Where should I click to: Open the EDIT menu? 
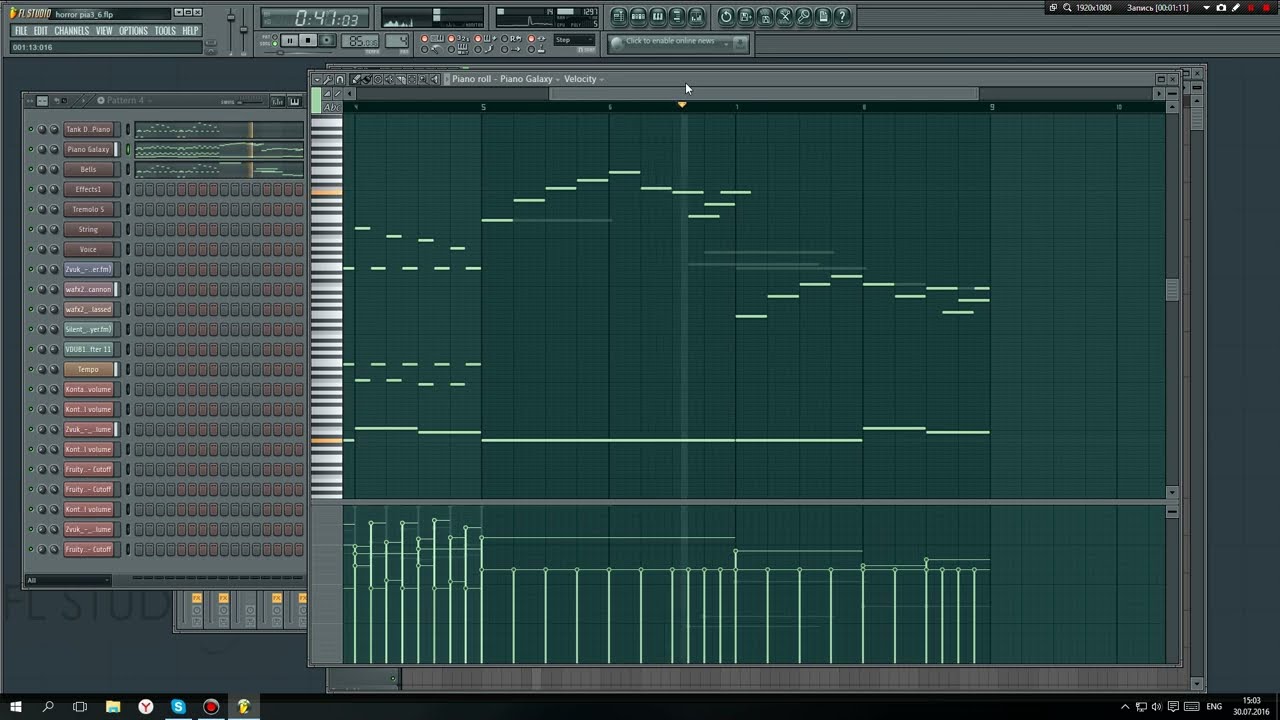coord(41,31)
